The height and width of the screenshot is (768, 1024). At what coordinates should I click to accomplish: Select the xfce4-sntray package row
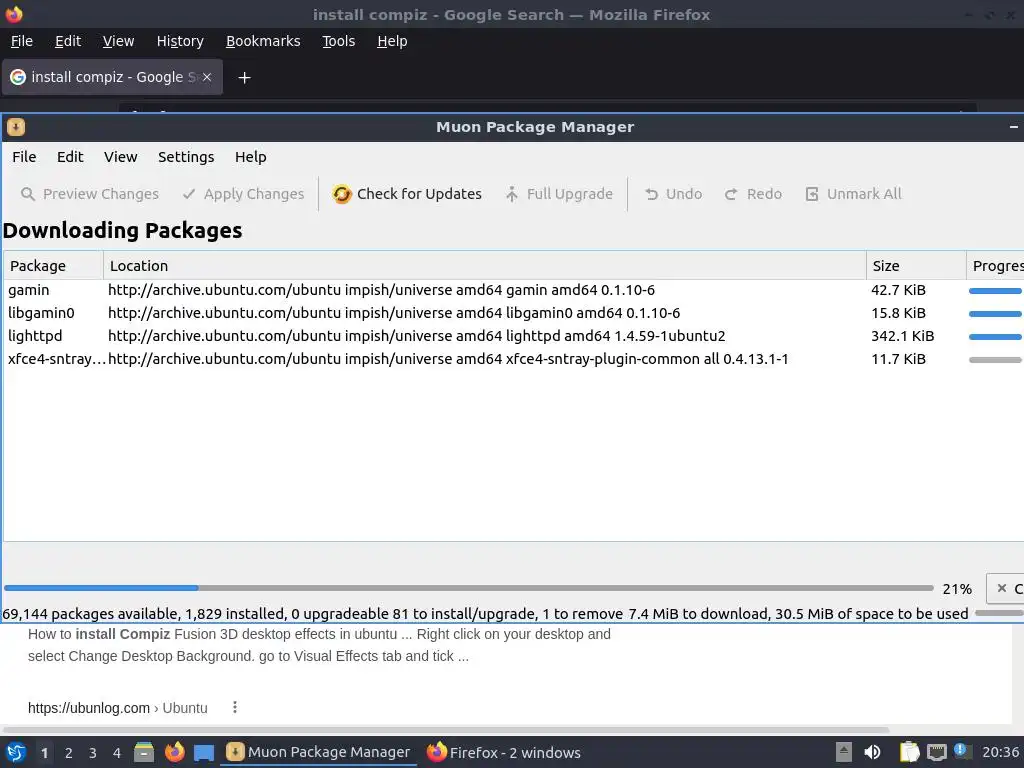tap(513, 359)
